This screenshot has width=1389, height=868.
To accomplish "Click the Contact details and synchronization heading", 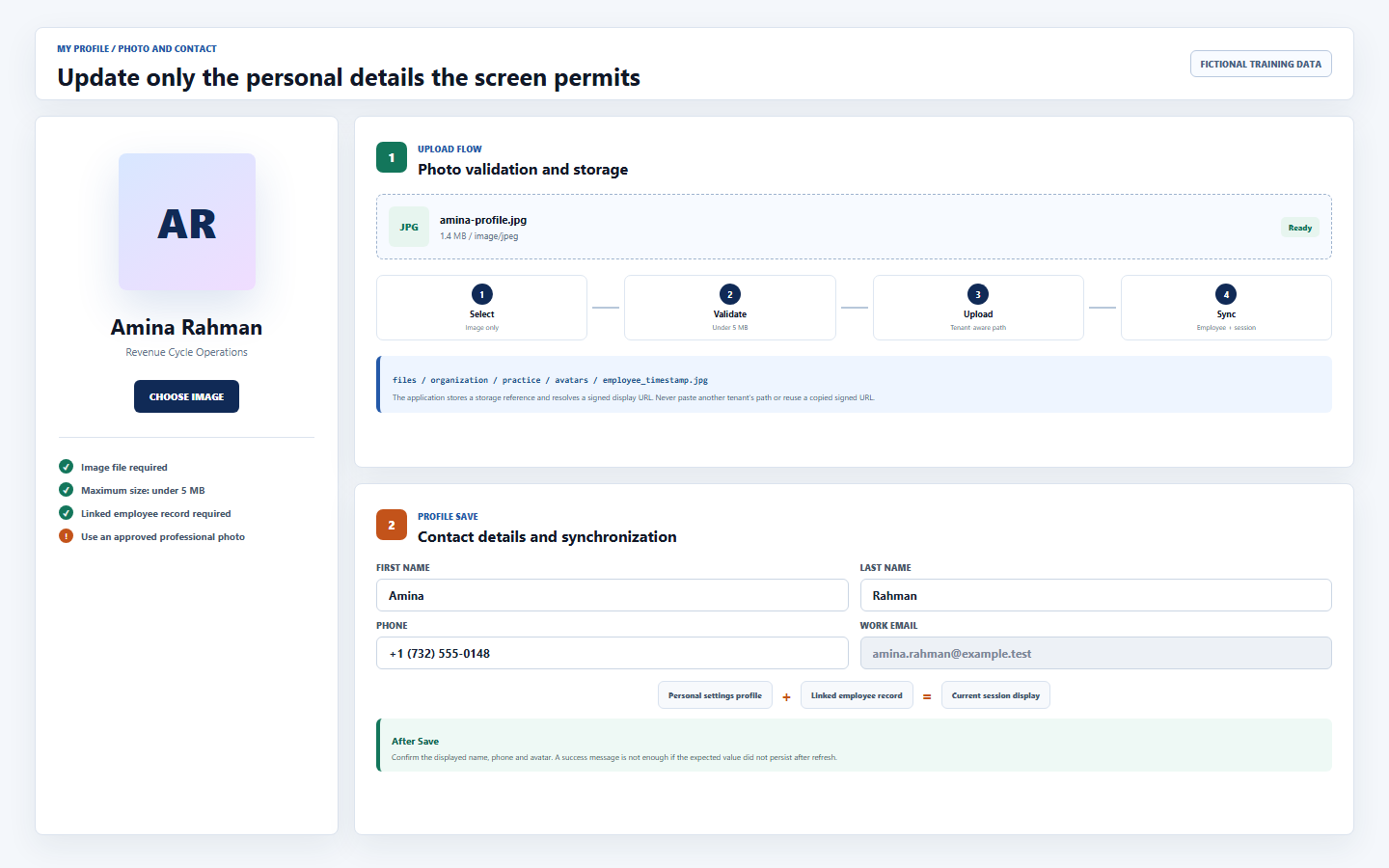I will [x=547, y=536].
